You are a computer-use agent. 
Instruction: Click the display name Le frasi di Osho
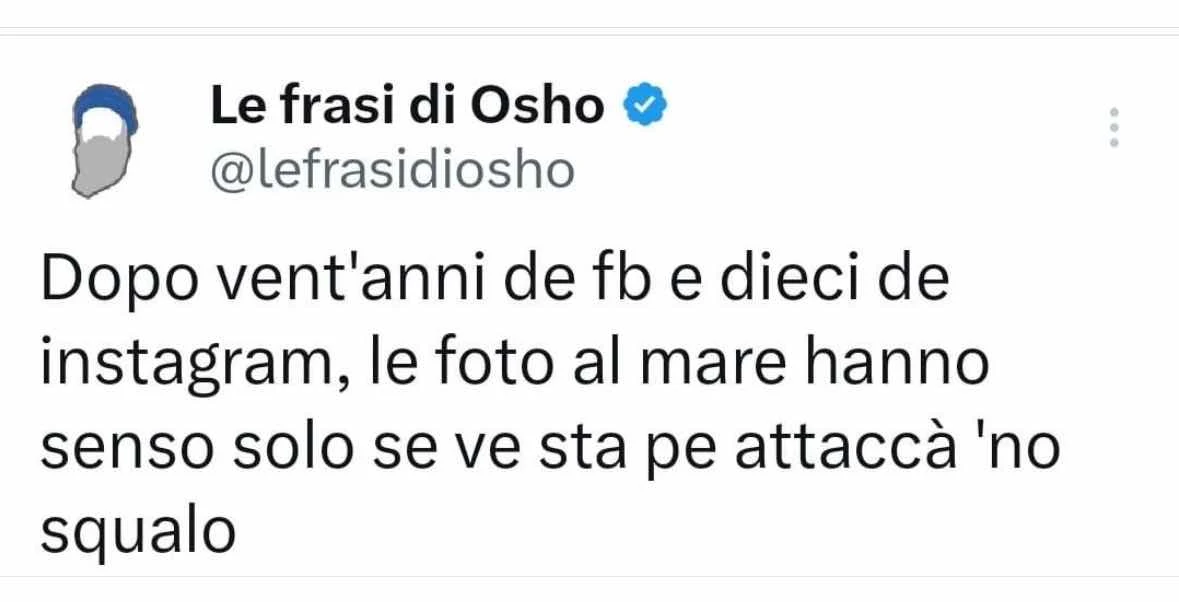tap(407, 106)
